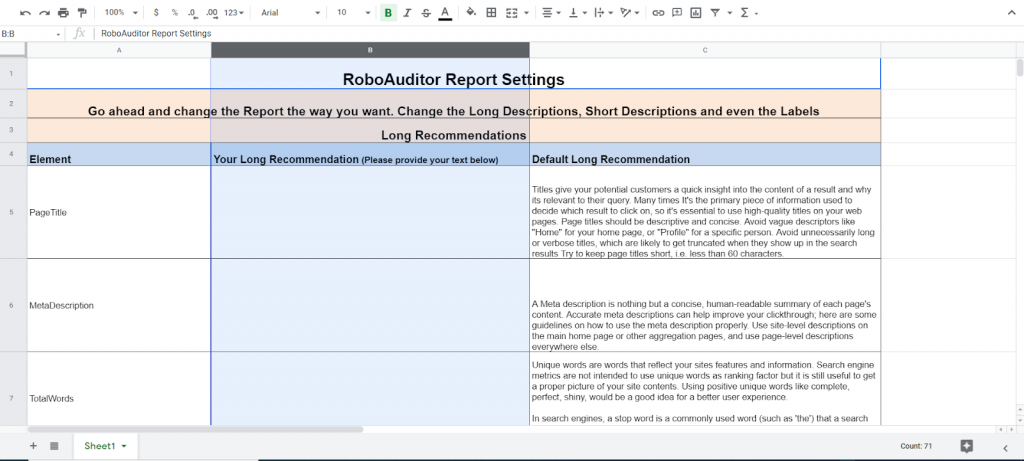Viewport: 1024px width, 461px height.
Task: Format as currency
Action: click(x=156, y=12)
